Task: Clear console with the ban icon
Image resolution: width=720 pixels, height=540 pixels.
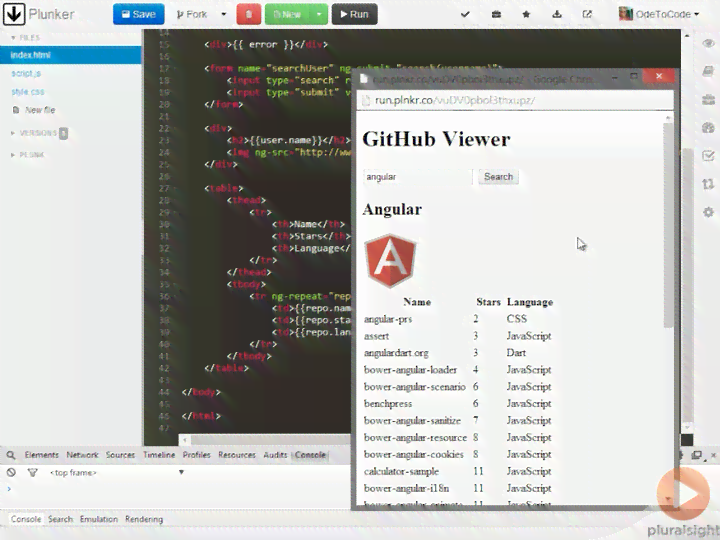Action: coord(11,472)
